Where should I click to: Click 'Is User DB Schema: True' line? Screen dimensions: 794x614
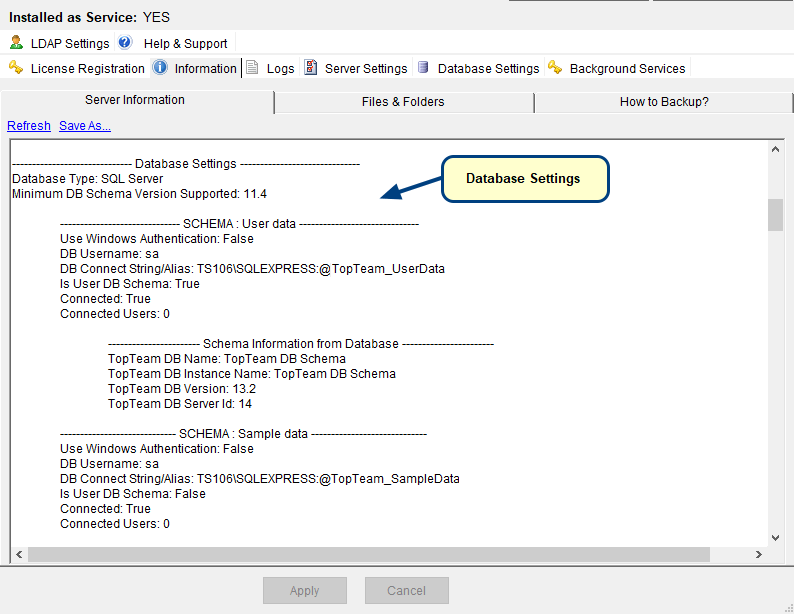tap(130, 284)
